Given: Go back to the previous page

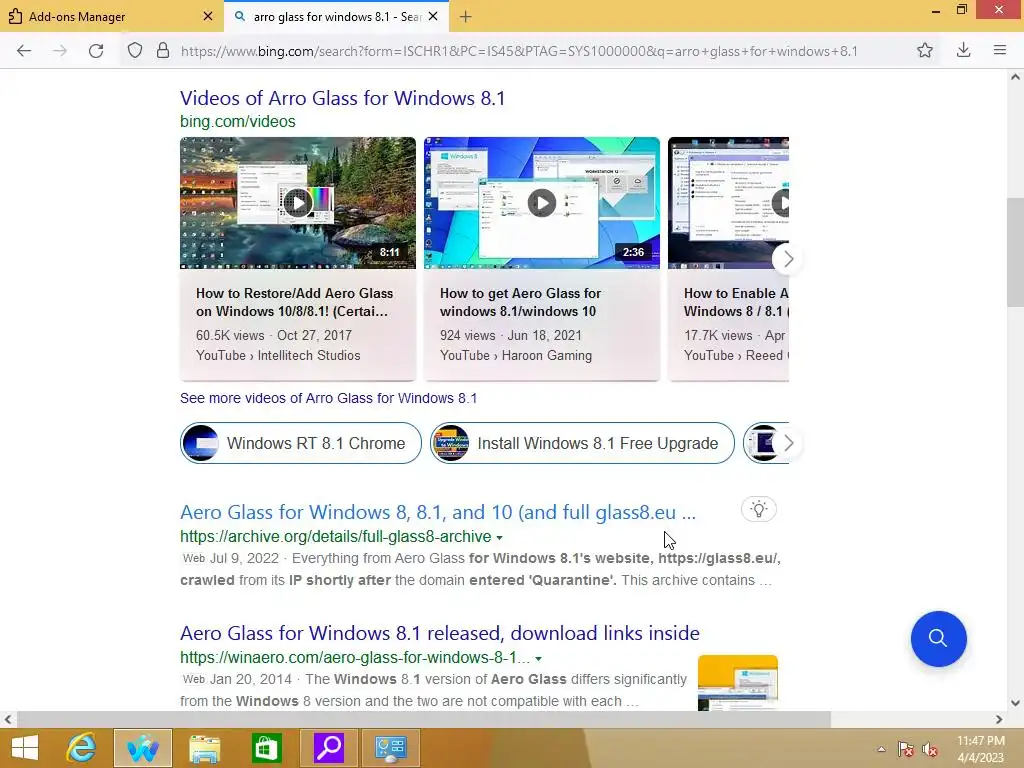Looking at the screenshot, I should pyautogui.click(x=24, y=50).
